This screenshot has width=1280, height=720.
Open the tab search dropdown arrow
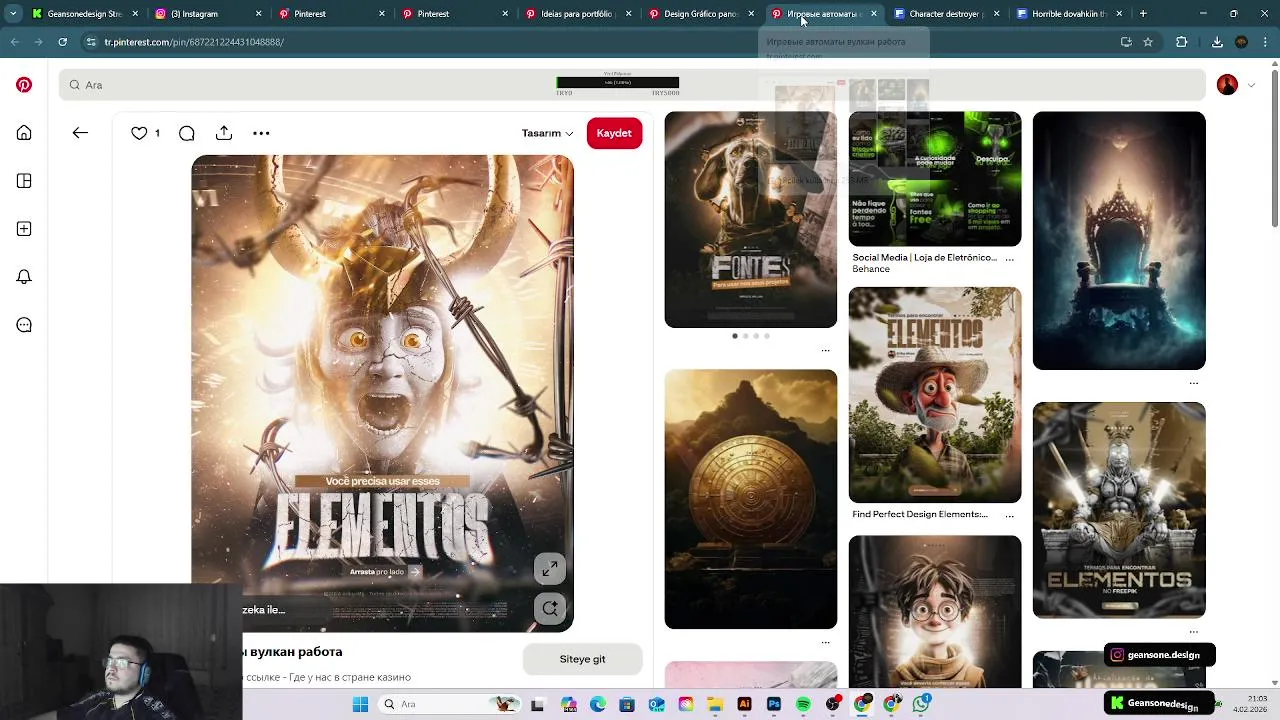click(x=13, y=14)
